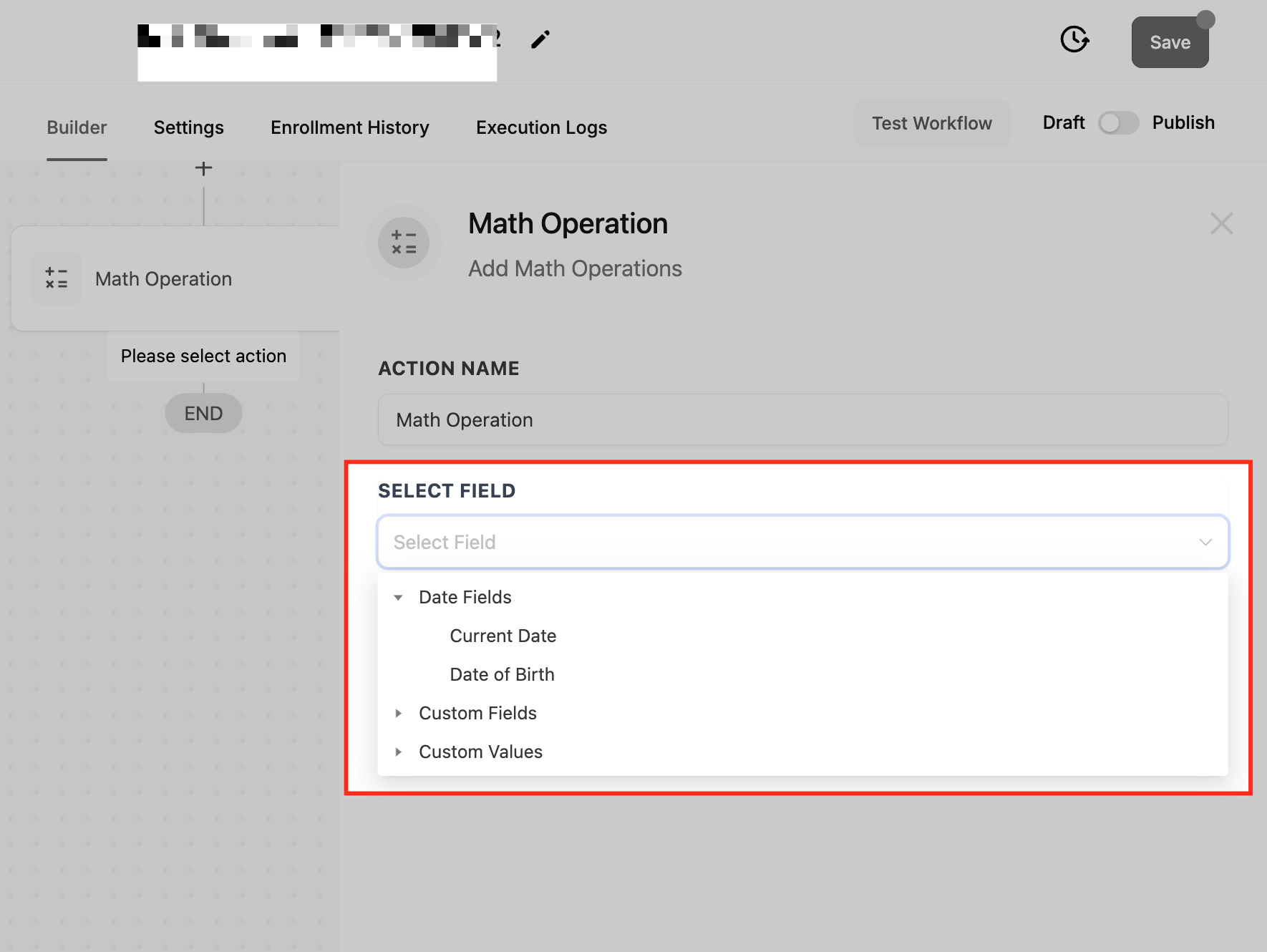Click the Action Name input field
This screenshot has width=1267, height=952.
tap(802, 419)
